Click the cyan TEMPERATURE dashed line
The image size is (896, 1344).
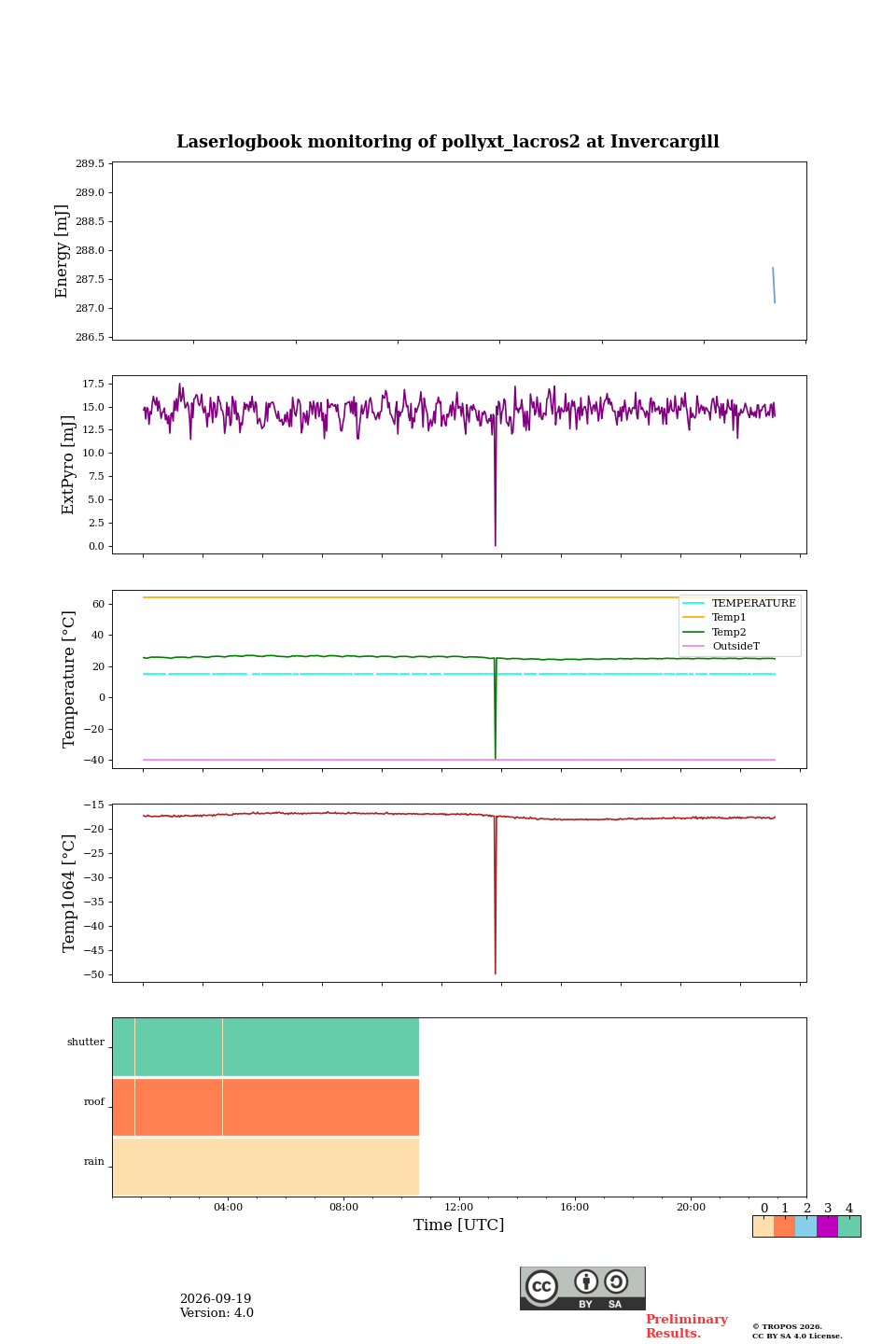tap(459, 674)
